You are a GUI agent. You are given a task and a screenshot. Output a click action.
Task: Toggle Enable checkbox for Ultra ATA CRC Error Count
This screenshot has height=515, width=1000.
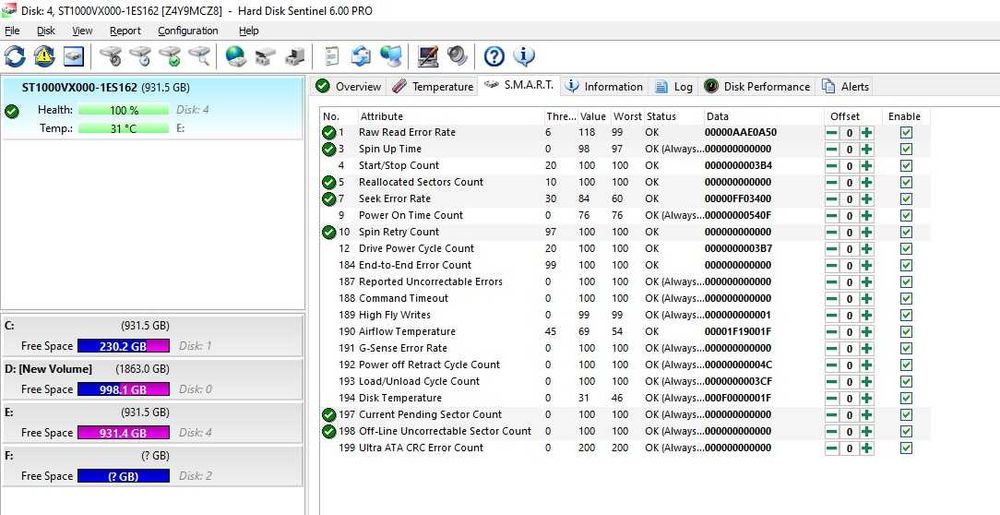pyautogui.click(x=906, y=448)
